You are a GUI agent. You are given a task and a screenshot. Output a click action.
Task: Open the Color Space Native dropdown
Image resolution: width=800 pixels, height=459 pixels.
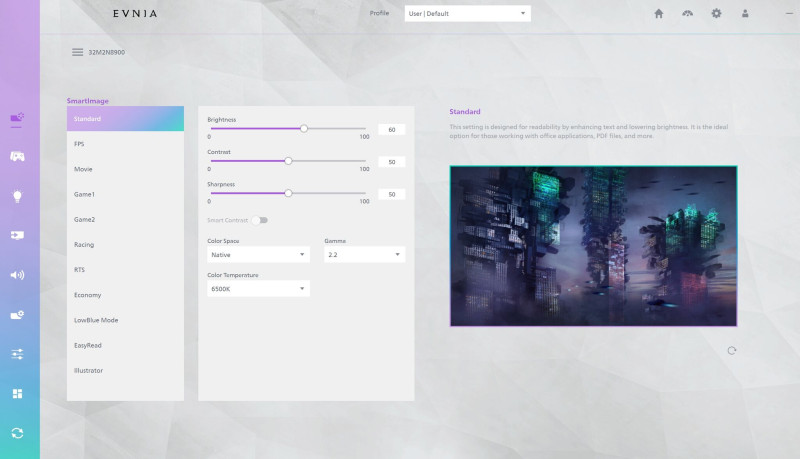pyautogui.click(x=258, y=254)
